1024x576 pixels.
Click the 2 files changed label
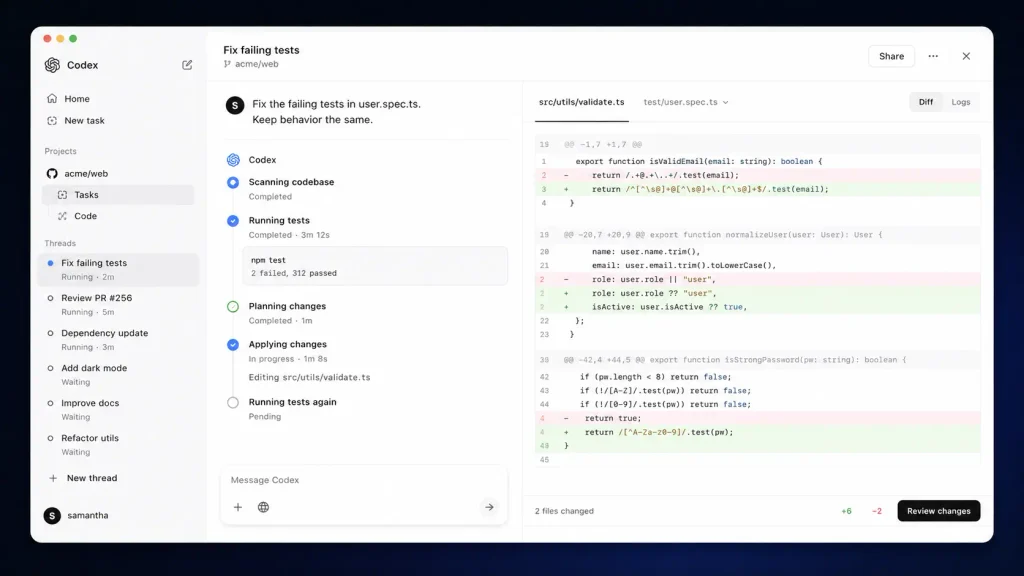click(x=564, y=511)
